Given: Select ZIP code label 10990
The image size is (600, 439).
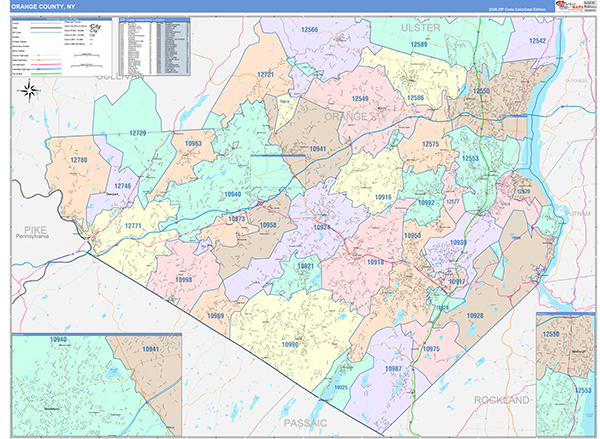Looking at the screenshot, I should click(x=290, y=345).
